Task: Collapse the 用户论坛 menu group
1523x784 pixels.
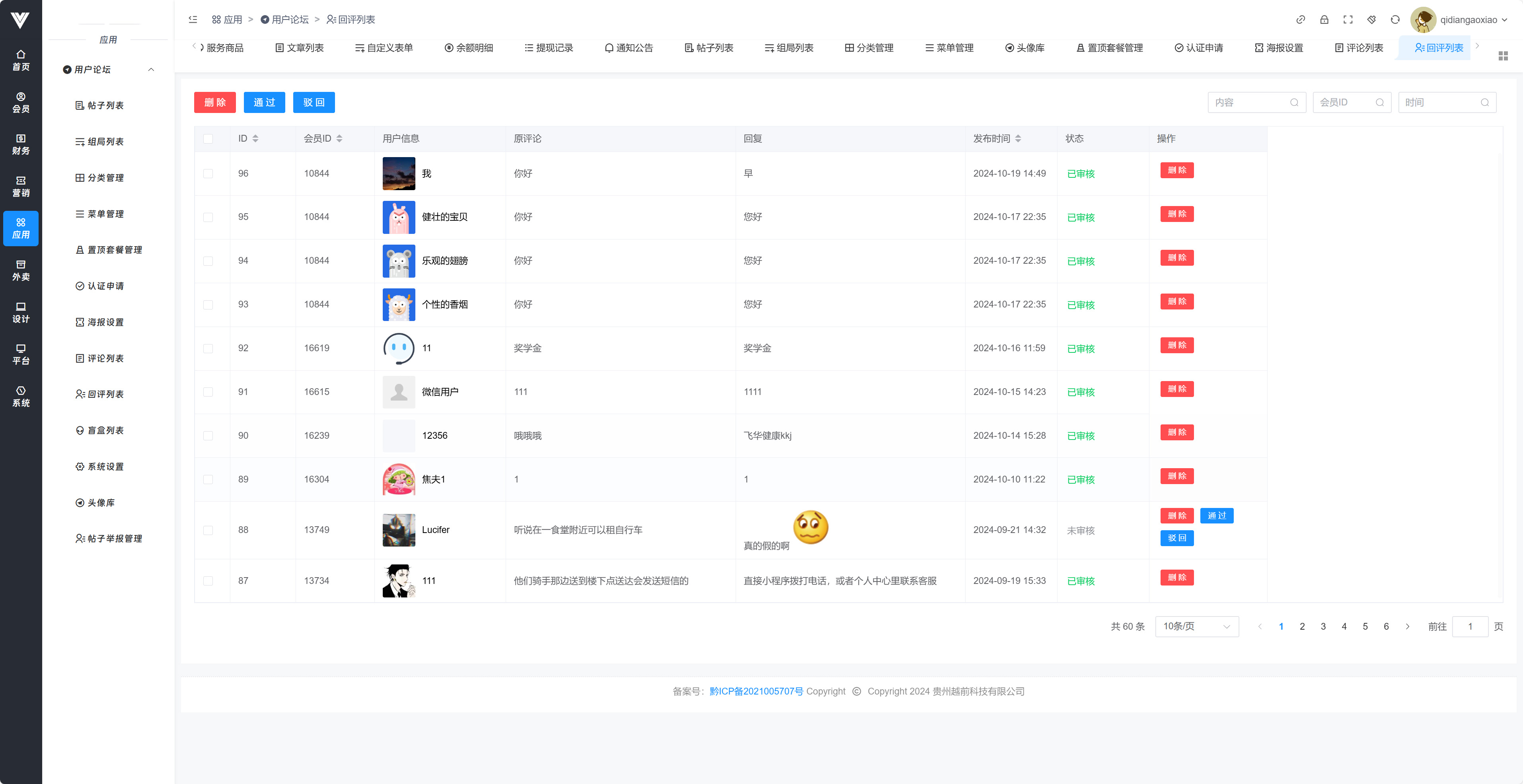Action: coord(151,70)
